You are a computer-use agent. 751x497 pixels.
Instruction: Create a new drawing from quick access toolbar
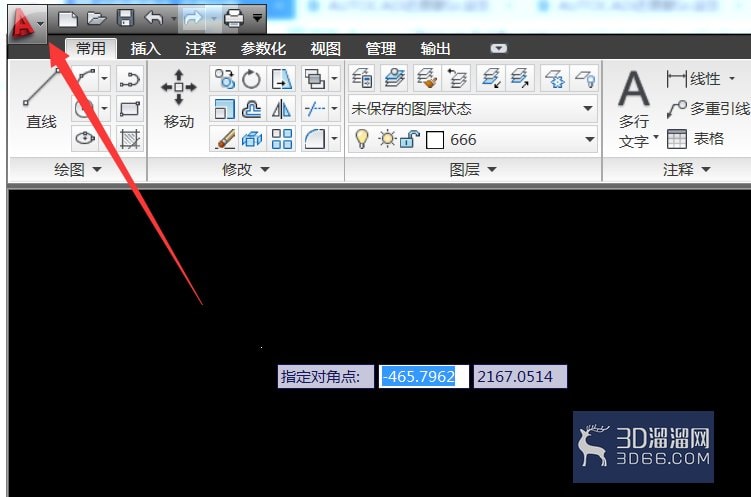pyautogui.click(x=68, y=19)
